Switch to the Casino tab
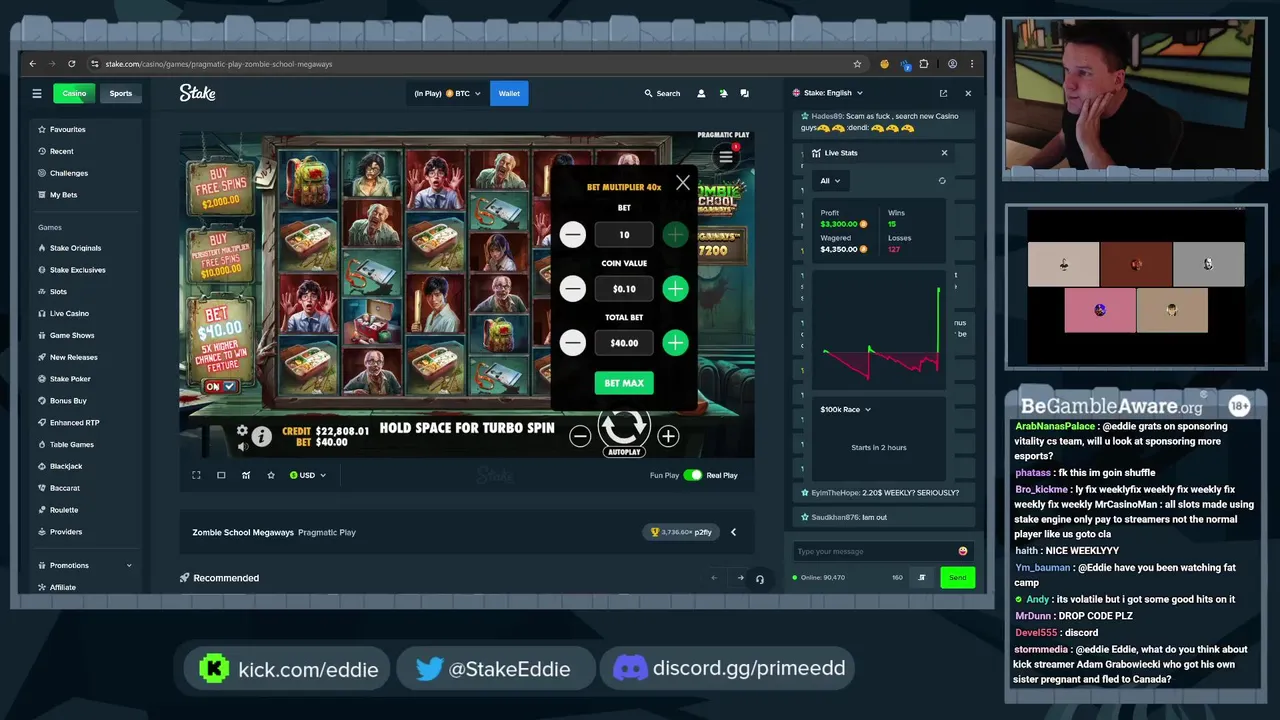1280x720 pixels. 75,93
